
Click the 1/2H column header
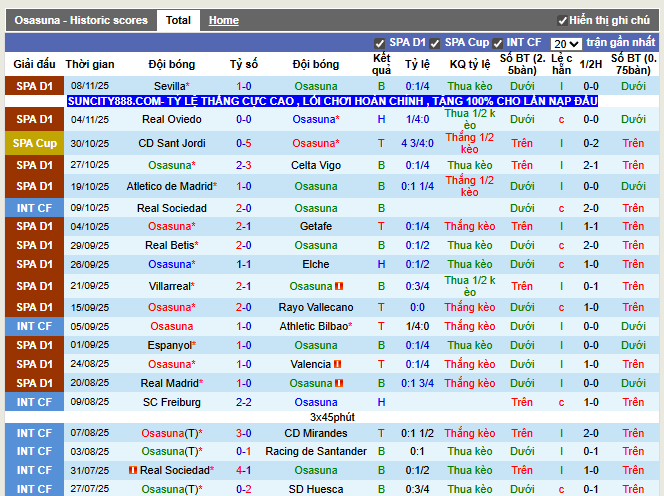591,64
